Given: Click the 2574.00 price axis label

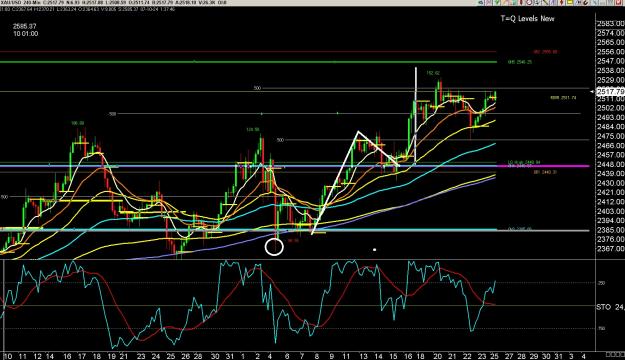Looking at the screenshot, I should coord(610,33).
